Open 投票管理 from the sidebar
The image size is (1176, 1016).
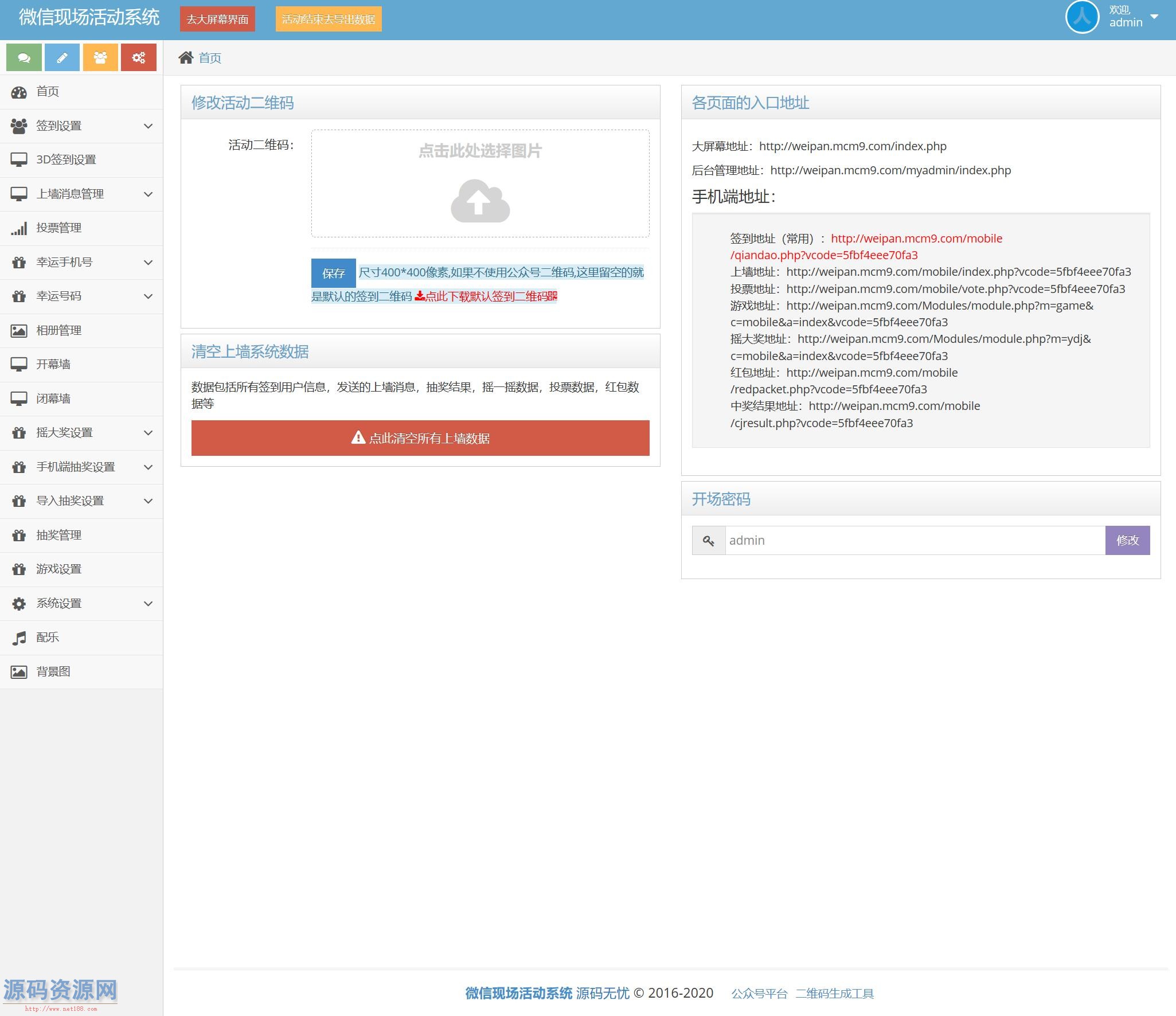(58, 228)
